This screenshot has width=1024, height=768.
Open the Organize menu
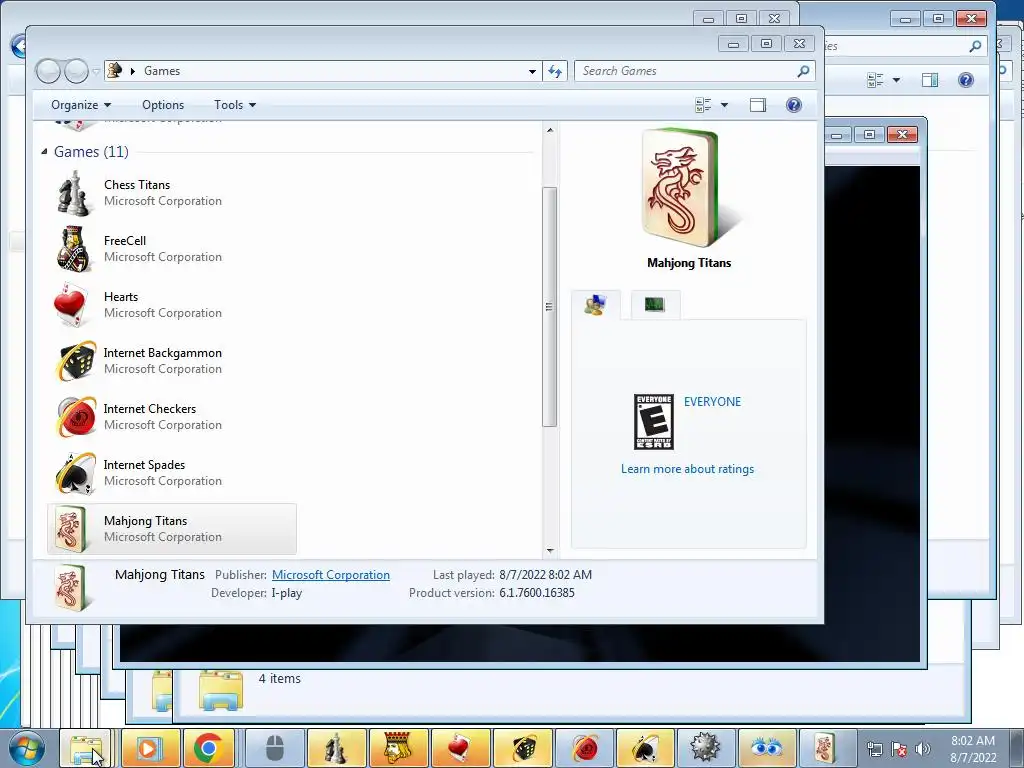[x=81, y=105]
